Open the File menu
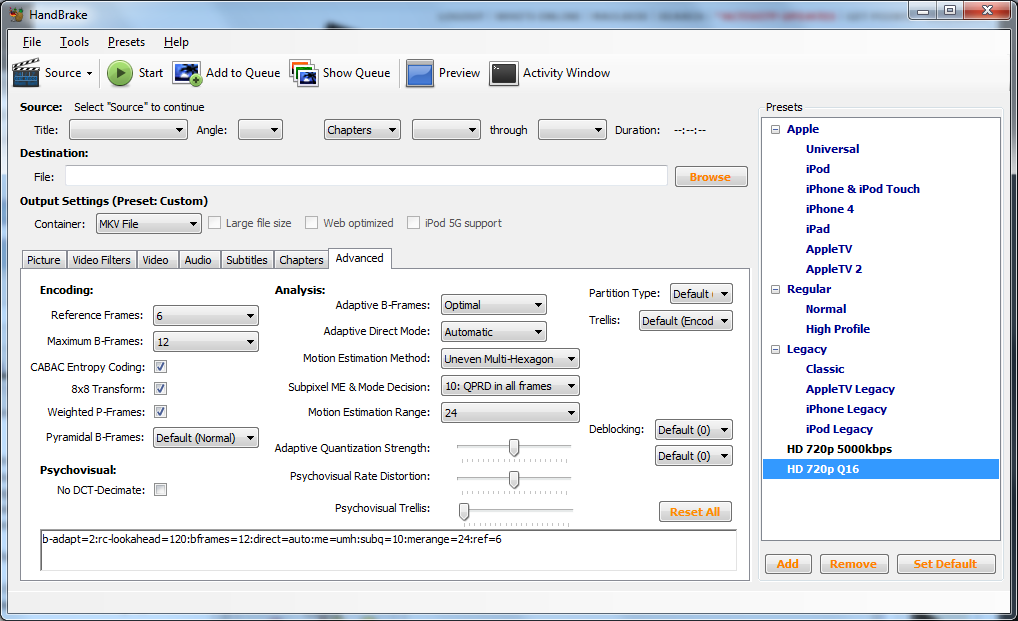 click(32, 42)
